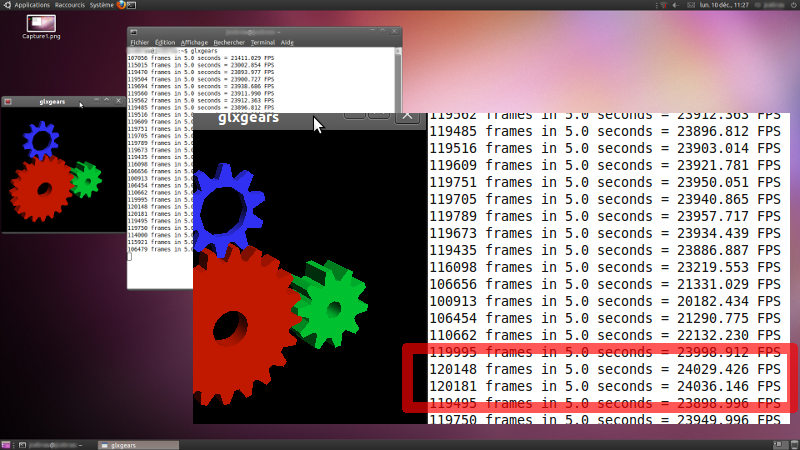Click line '119560 frames' 23911.990 FPS in terminal
800x450 pixels.
pos(201,94)
